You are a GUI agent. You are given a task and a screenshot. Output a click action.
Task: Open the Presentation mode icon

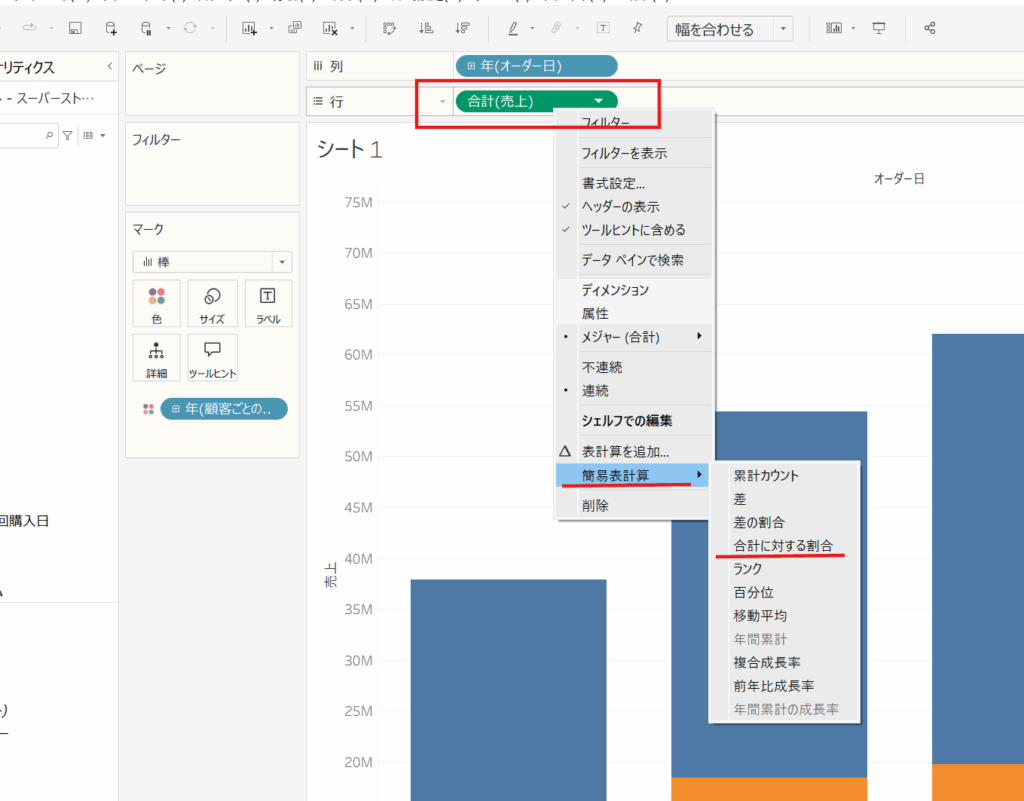879,28
